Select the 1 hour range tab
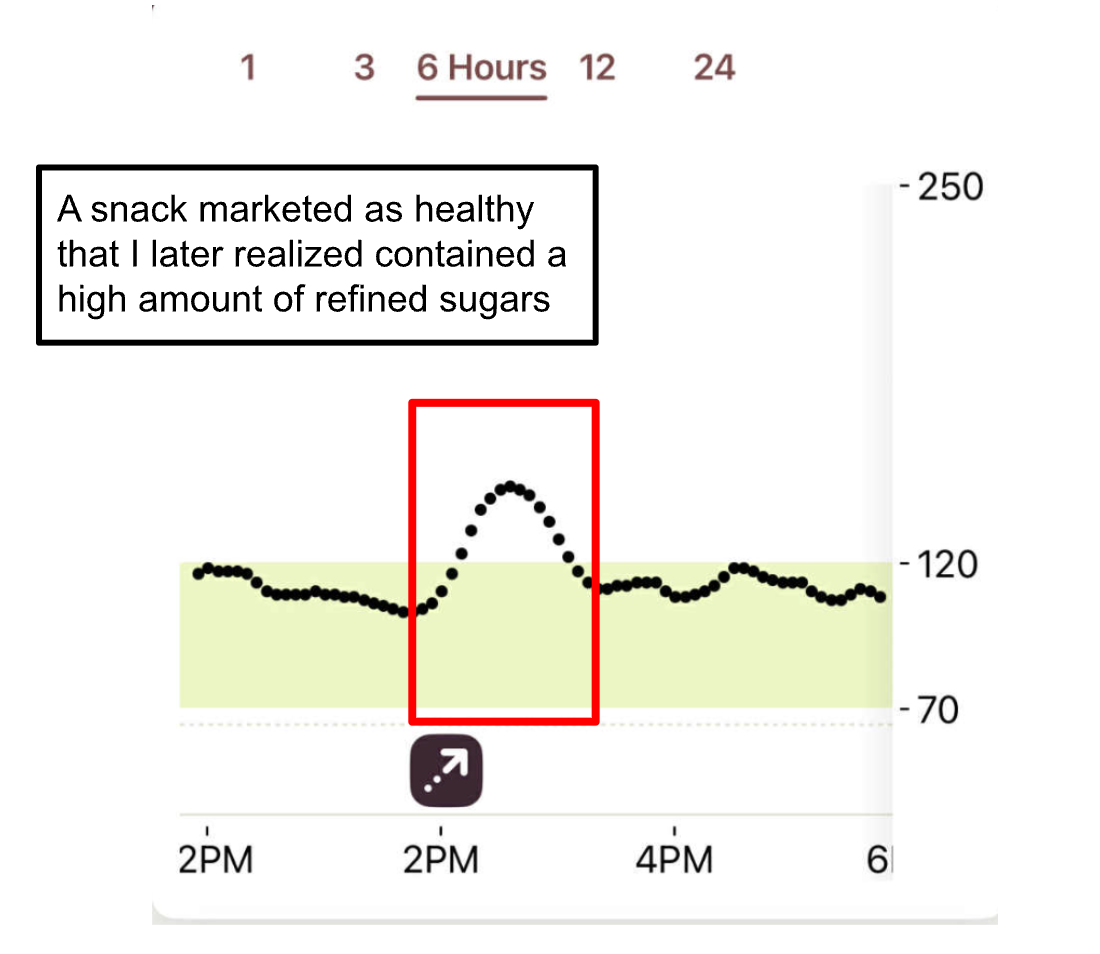The image size is (1100, 954). (x=248, y=68)
